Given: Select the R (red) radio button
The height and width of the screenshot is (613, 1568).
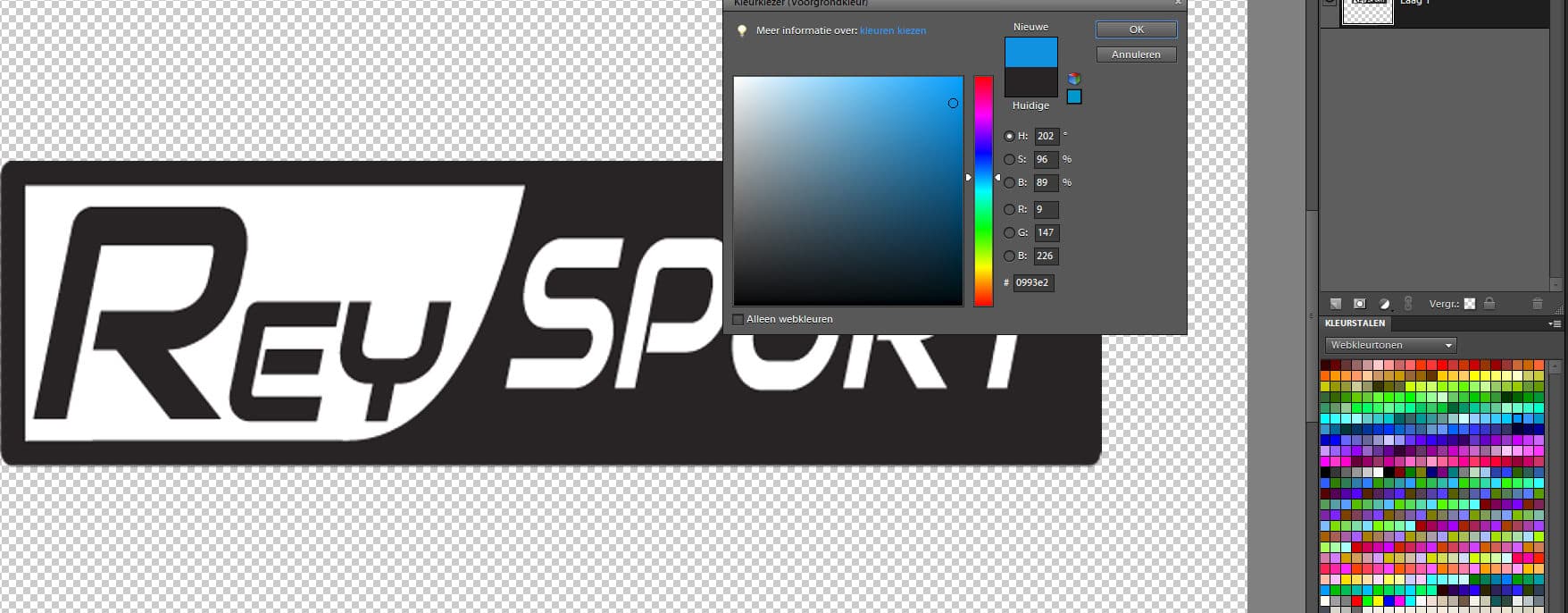Looking at the screenshot, I should pyautogui.click(x=1009, y=209).
